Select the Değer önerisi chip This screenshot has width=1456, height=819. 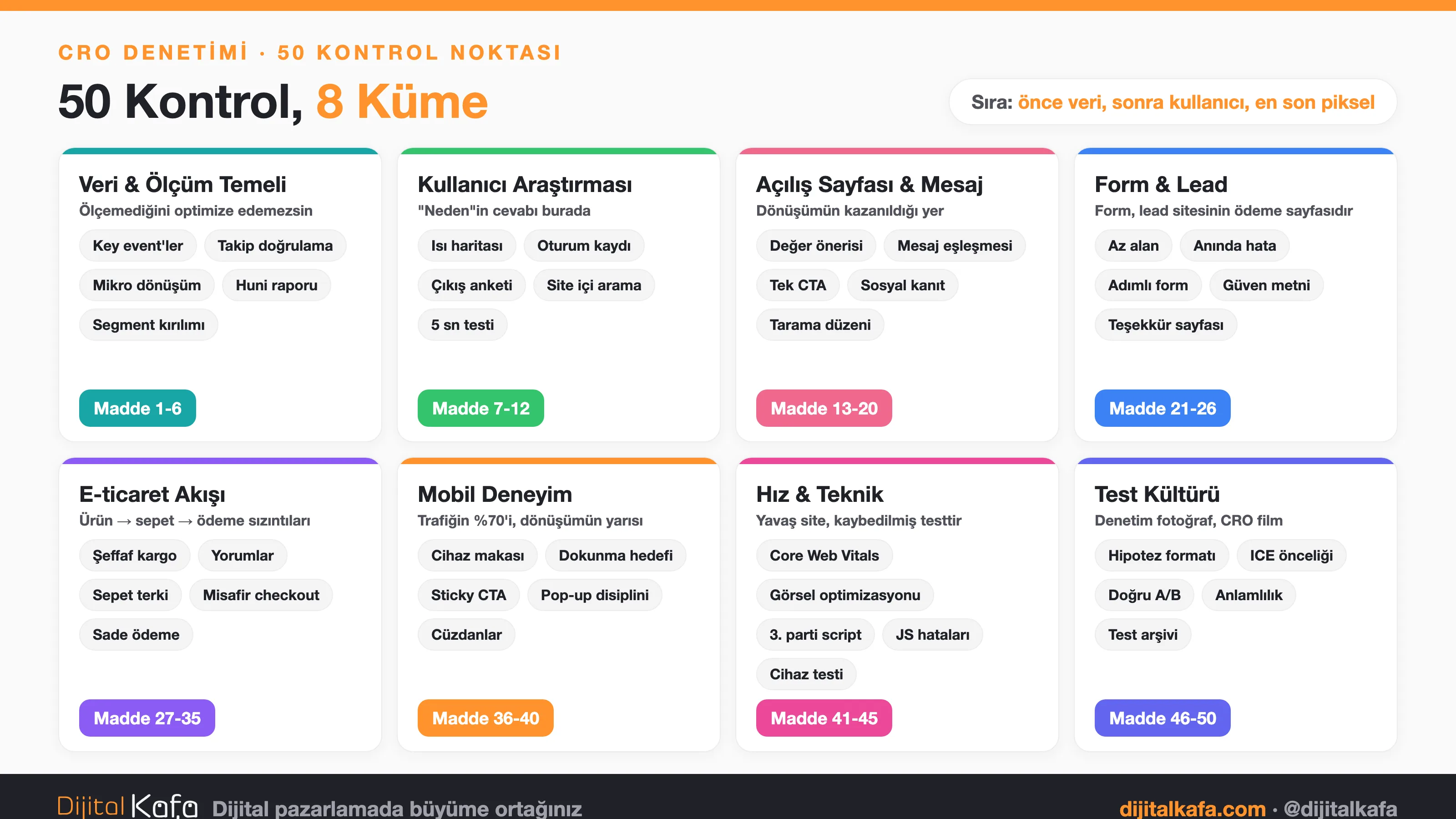pos(816,245)
